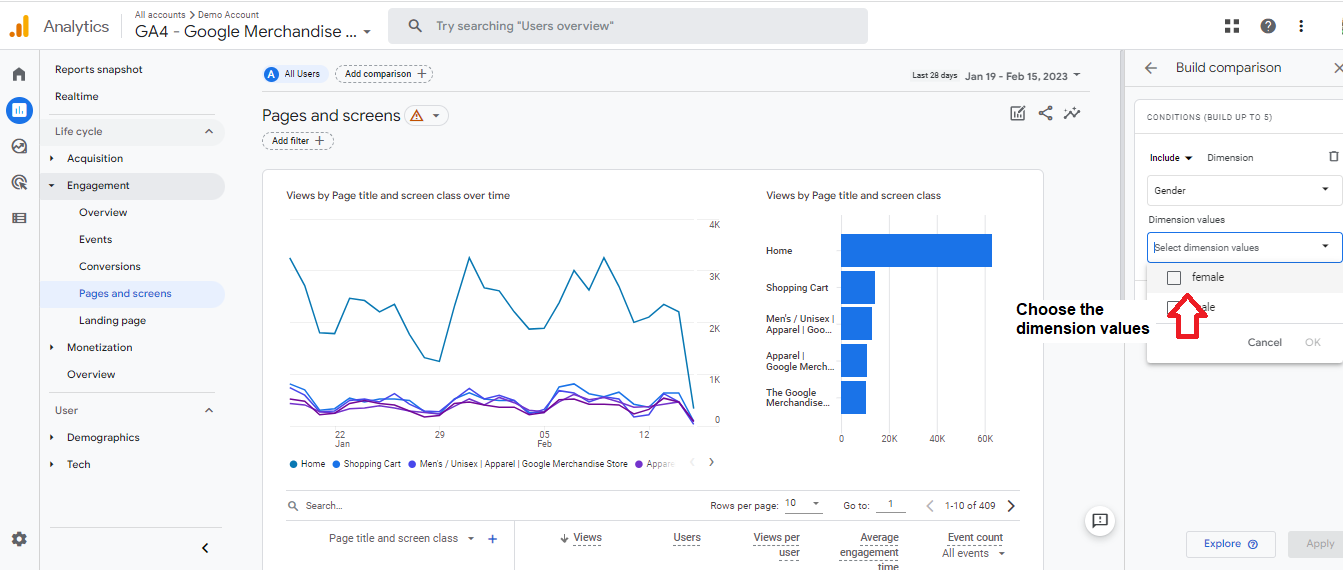Screen dimensions: 1343x570
Task: Go to next page of table rows
Action: click(x=1011, y=506)
